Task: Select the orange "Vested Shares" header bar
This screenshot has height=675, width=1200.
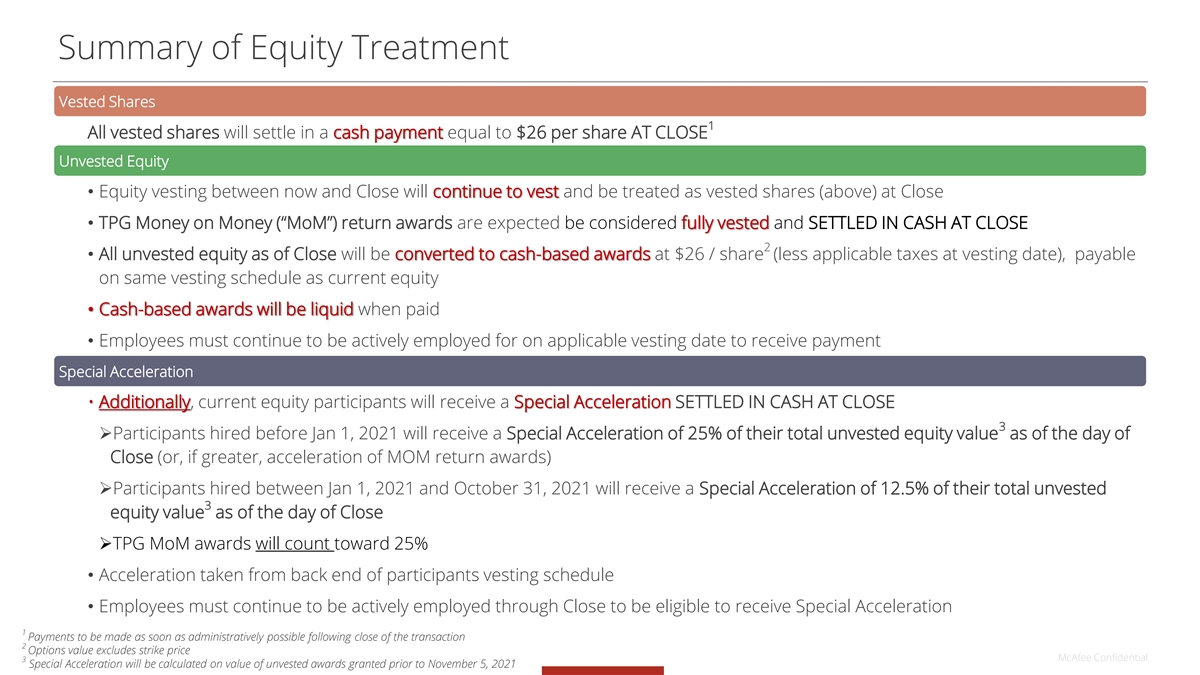Action: click(600, 102)
